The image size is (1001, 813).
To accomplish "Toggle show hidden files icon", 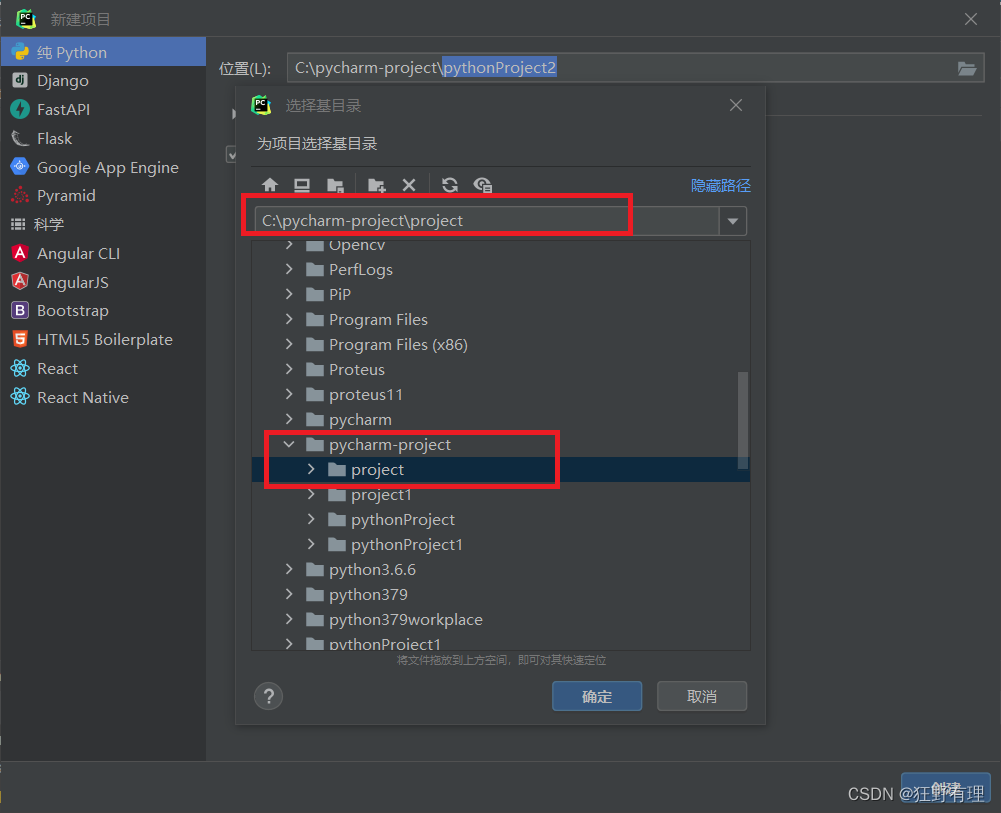I will [483, 185].
